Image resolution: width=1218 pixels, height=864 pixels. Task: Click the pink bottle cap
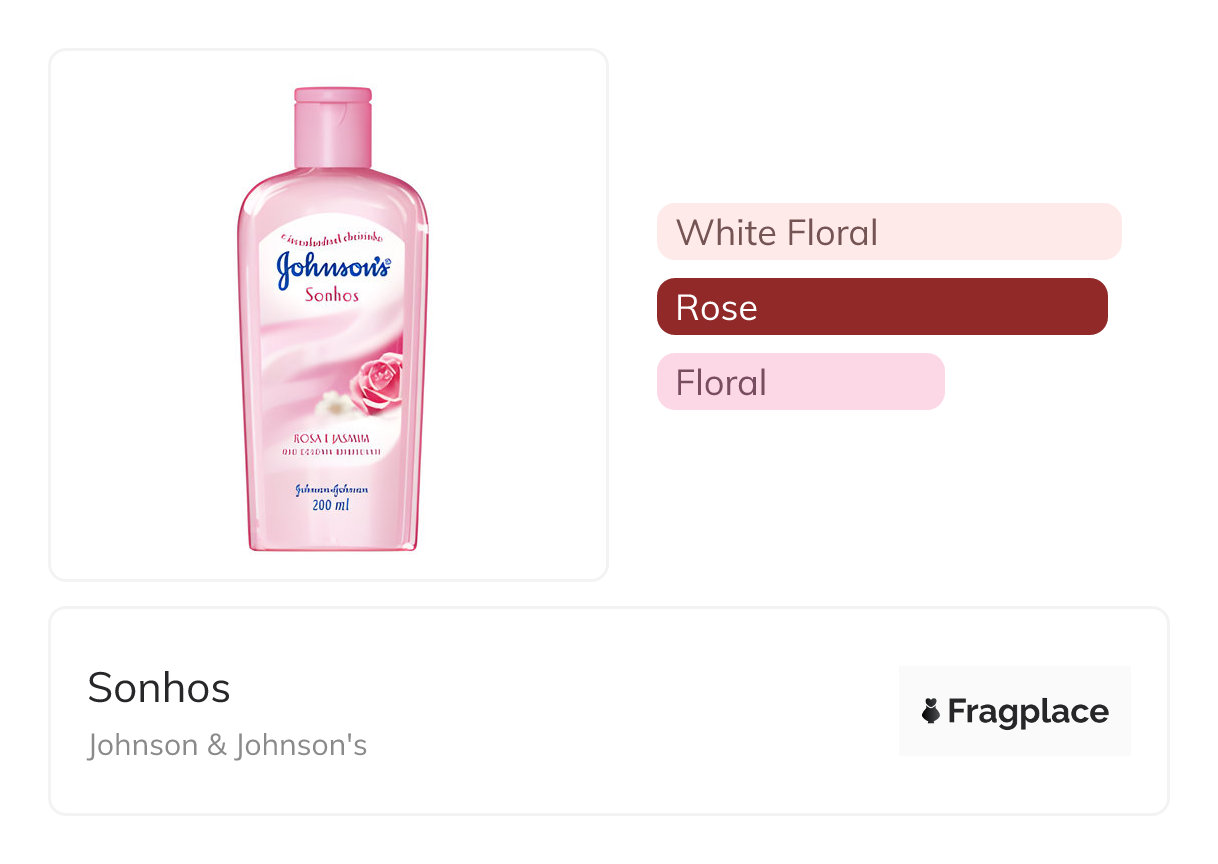point(333,126)
